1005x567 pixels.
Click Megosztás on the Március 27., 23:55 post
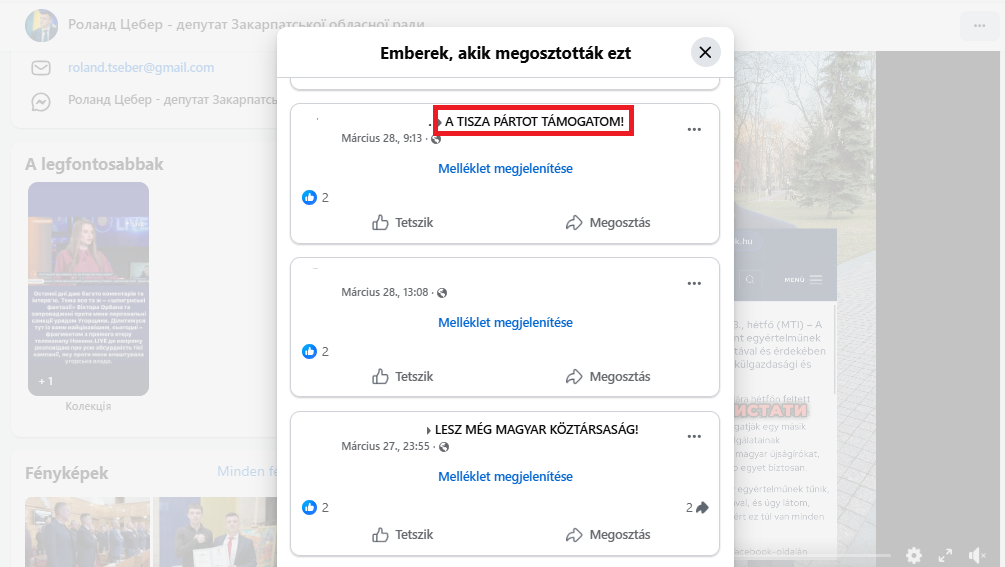pyautogui.click(x=608, y=535)
